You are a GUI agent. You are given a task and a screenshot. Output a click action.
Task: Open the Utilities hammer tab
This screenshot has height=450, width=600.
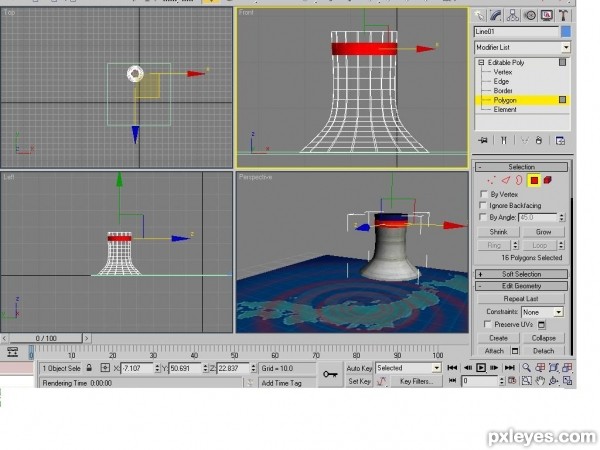tap(562, 15)
